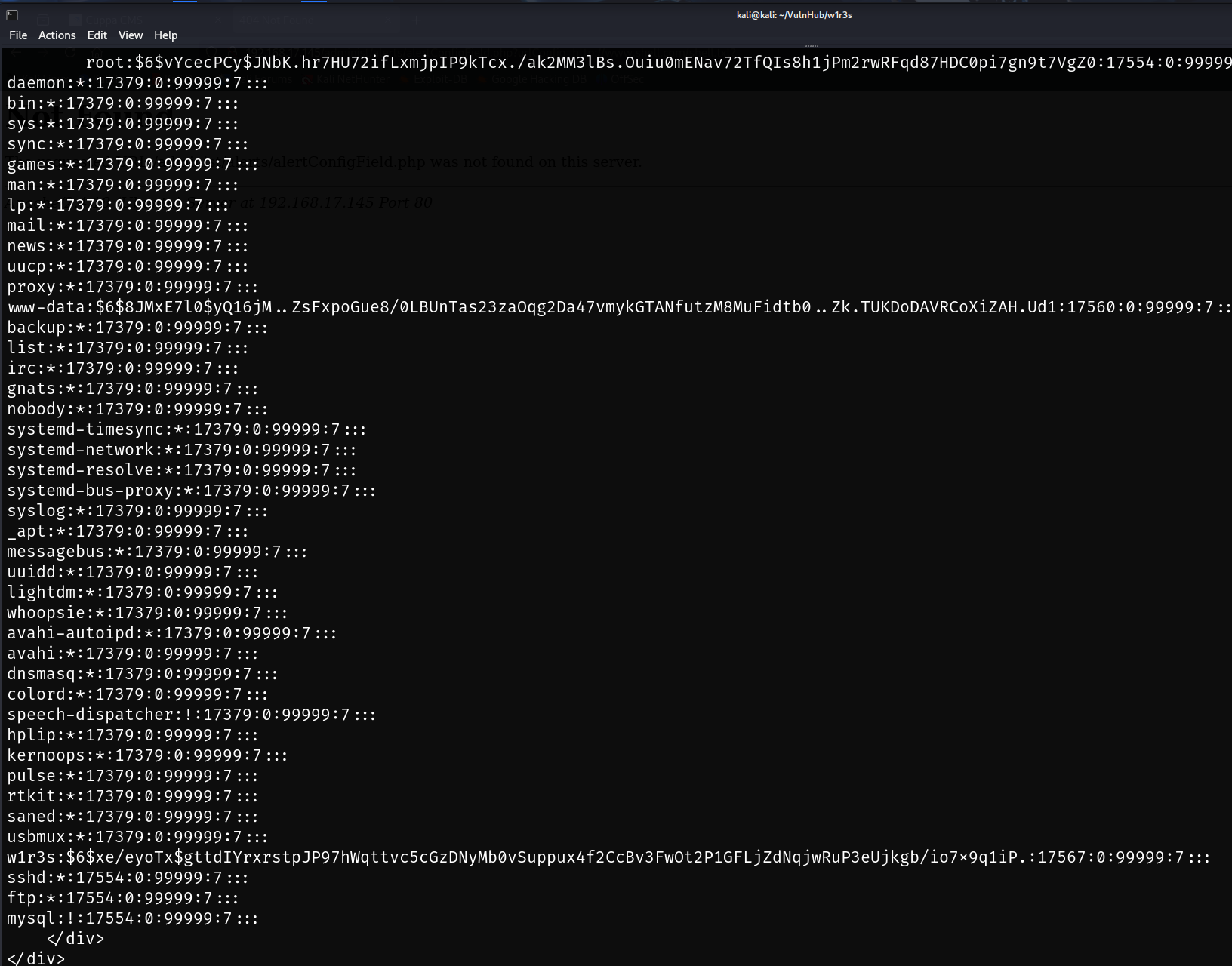The width and height of the screenshot is (1232, 966).
Task: Click the speech-dispatcher entry line
Action: click(x=191, y=715)
